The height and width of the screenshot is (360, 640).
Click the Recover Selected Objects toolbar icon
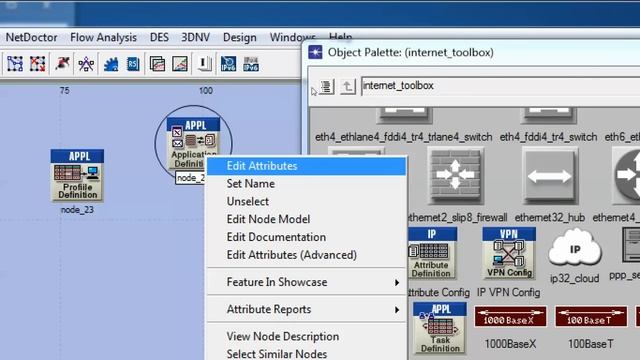point(62,64)
